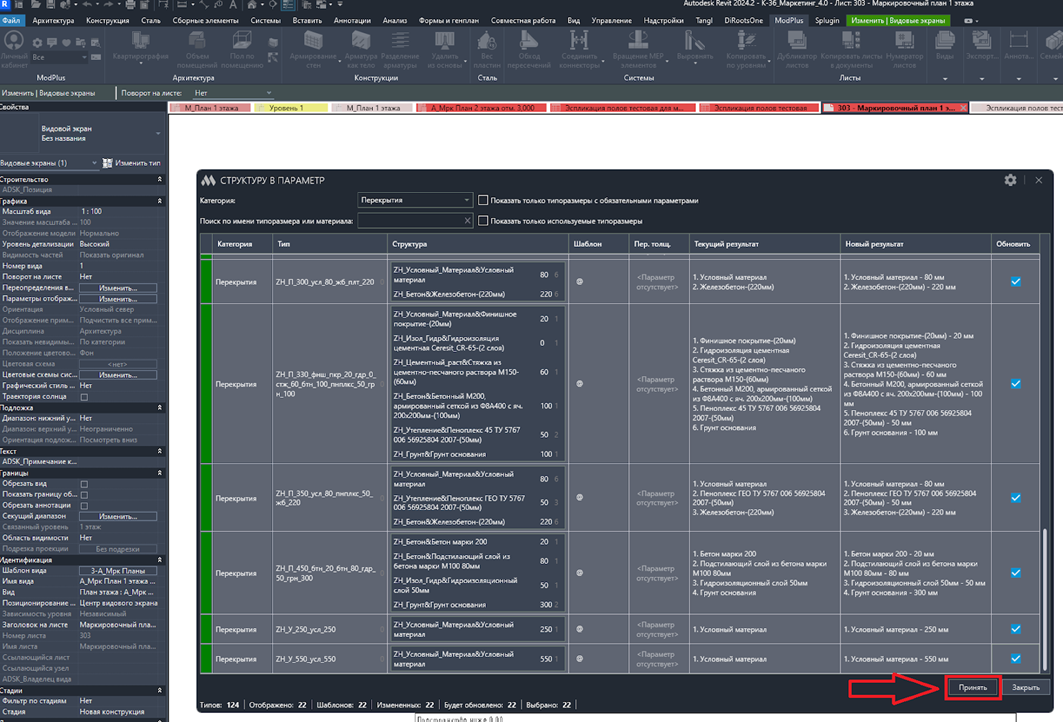Toggle Обрезать аннотации checkbox

(x=84, y=506)
